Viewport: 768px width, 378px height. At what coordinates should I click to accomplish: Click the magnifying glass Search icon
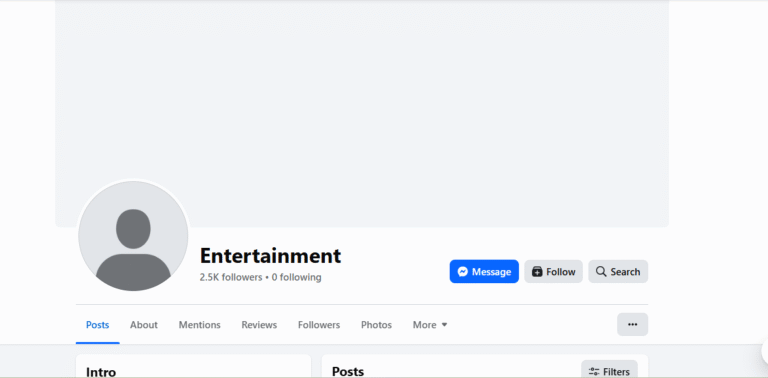601,271
